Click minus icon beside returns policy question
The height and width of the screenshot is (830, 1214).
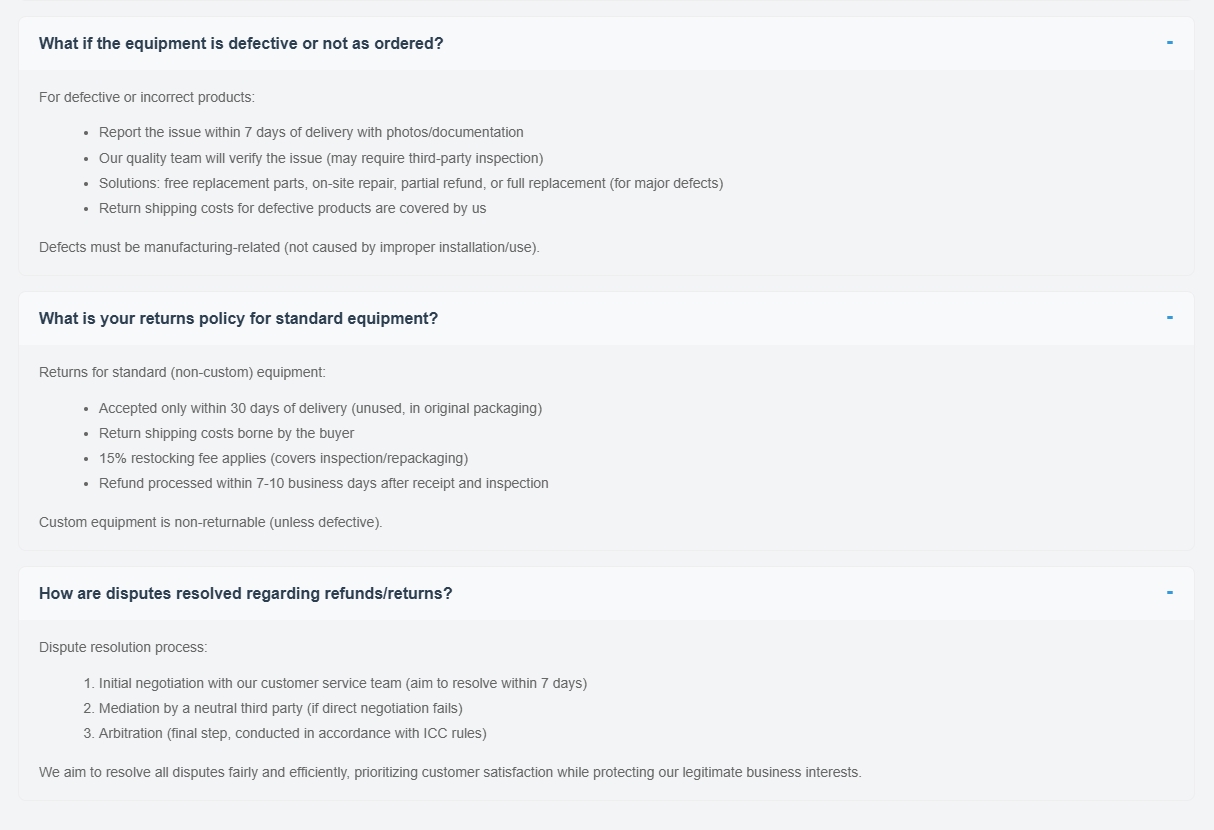click(x=1169, y=318)
